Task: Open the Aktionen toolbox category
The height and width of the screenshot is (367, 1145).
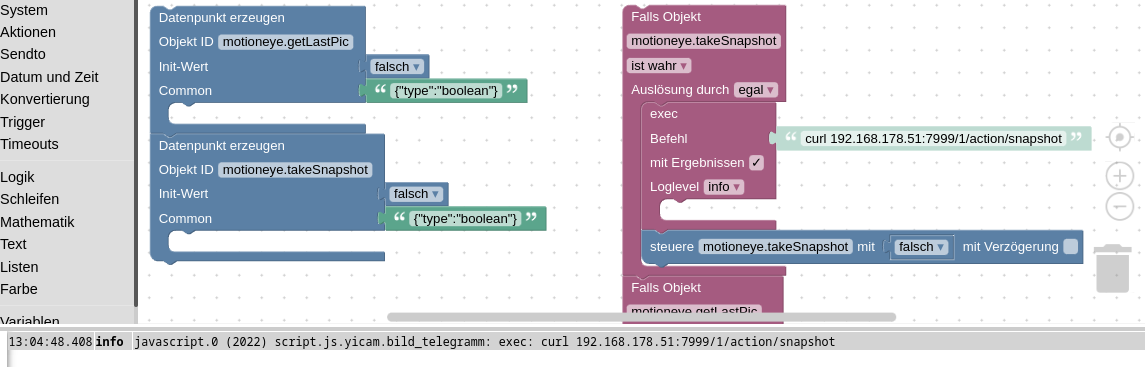Action: (x=28, y=32)
